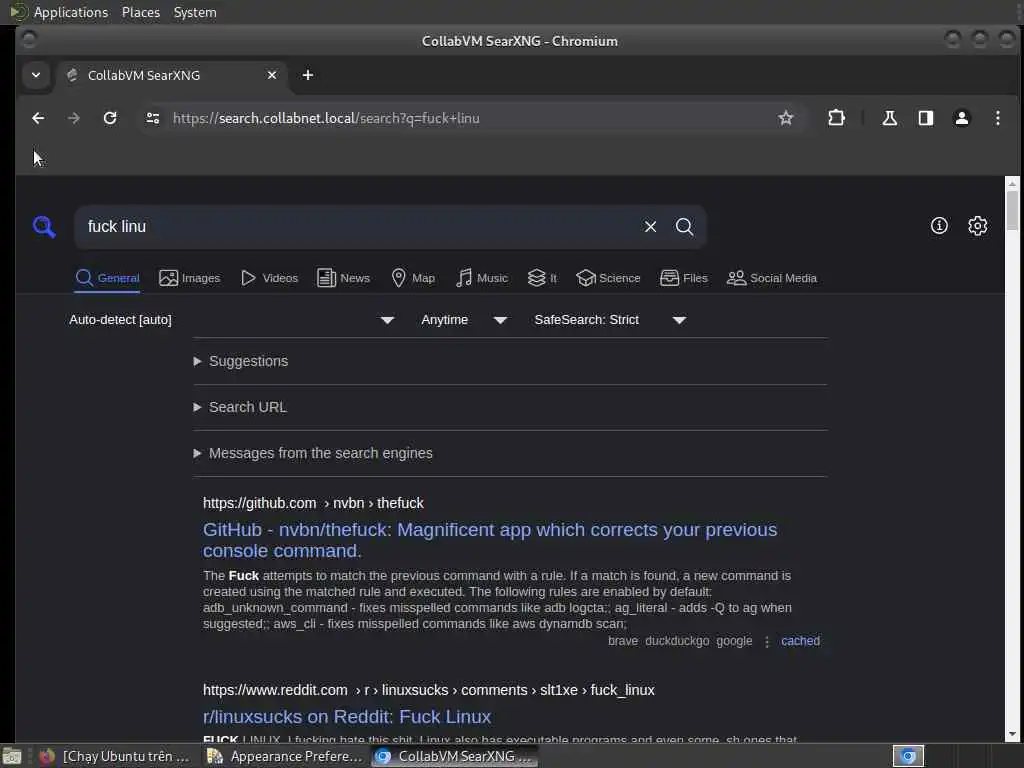Click the browser forward arrow

[74, 118]
